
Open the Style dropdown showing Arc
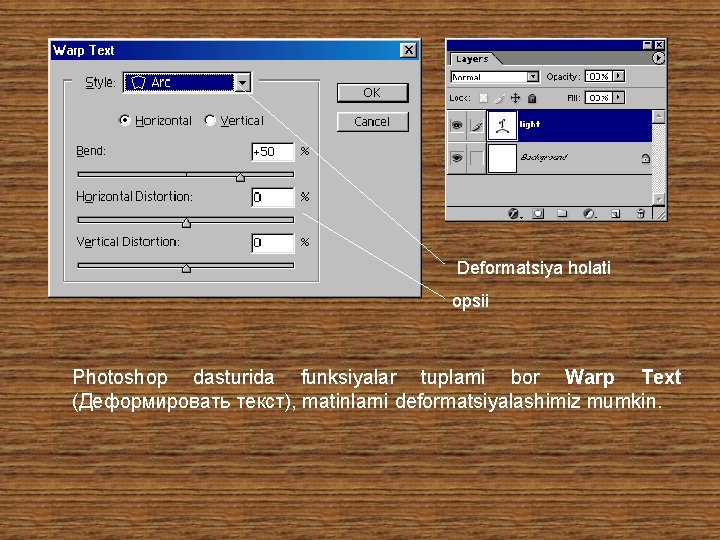coord(186,83)
